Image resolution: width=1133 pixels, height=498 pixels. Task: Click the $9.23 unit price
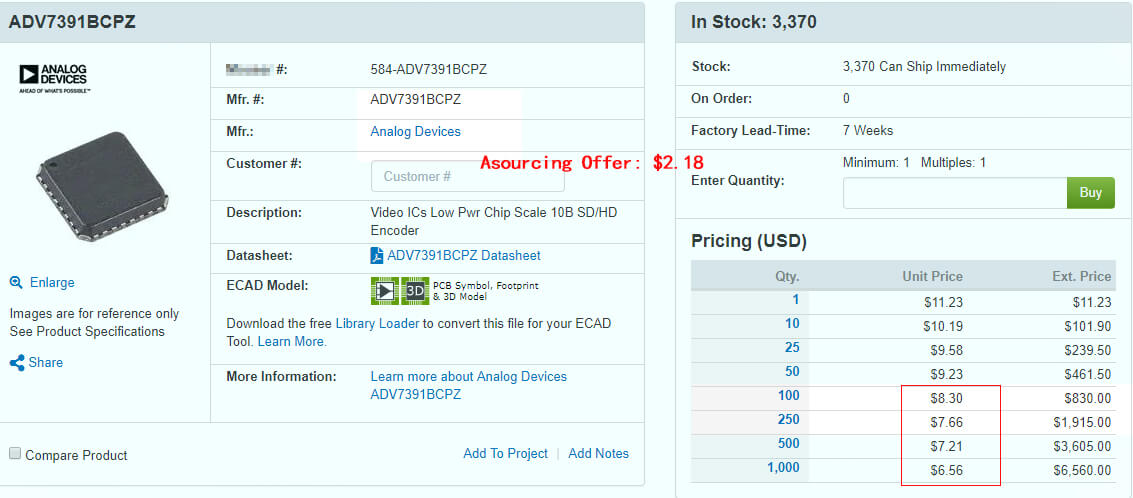[947, 374]
